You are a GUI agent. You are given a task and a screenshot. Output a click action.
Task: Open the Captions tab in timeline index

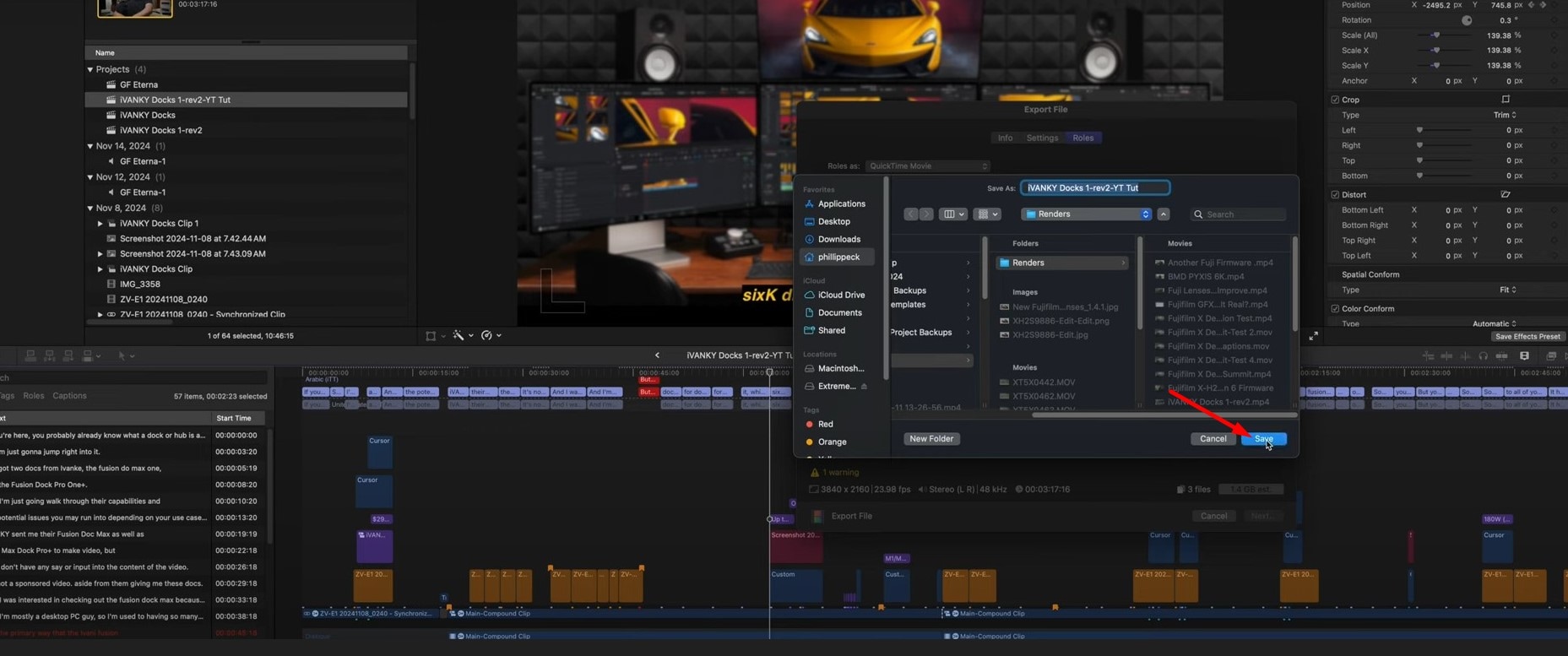tap(69, 396)
